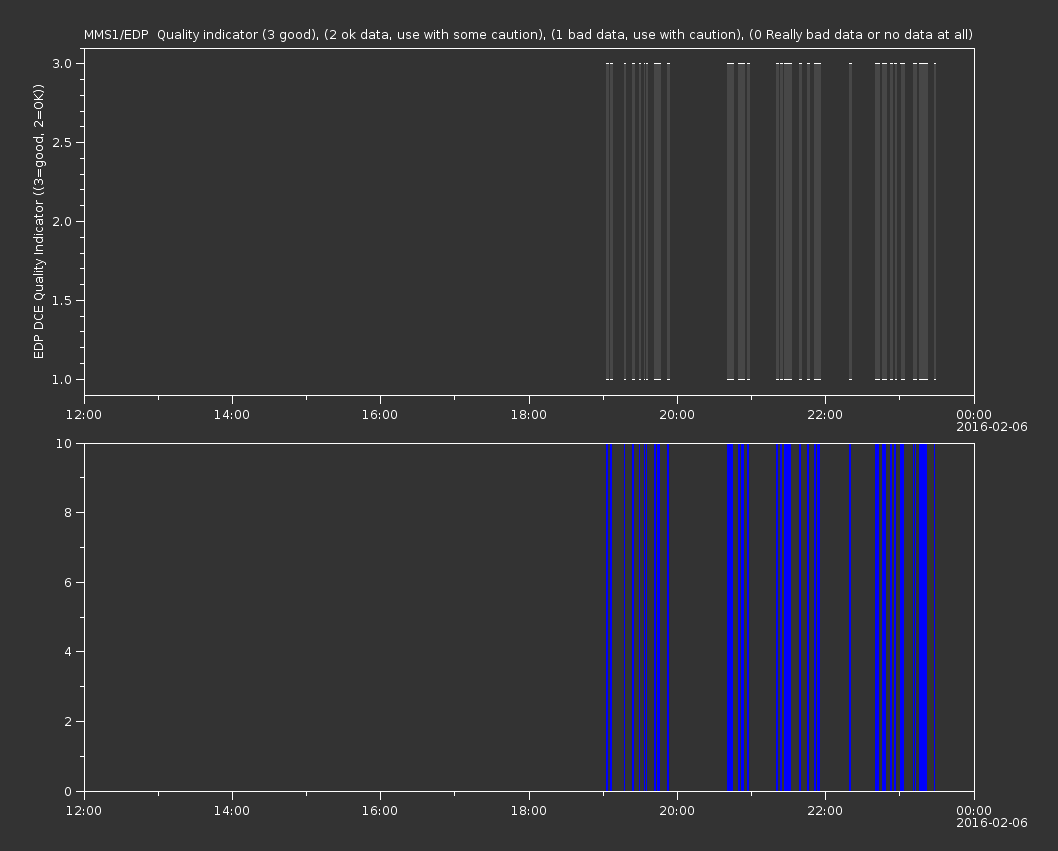Select the 2.0 tick label on upper plot
Image resolution: width=1058 pixels, height=851 pixels.
tap(62, 221)
